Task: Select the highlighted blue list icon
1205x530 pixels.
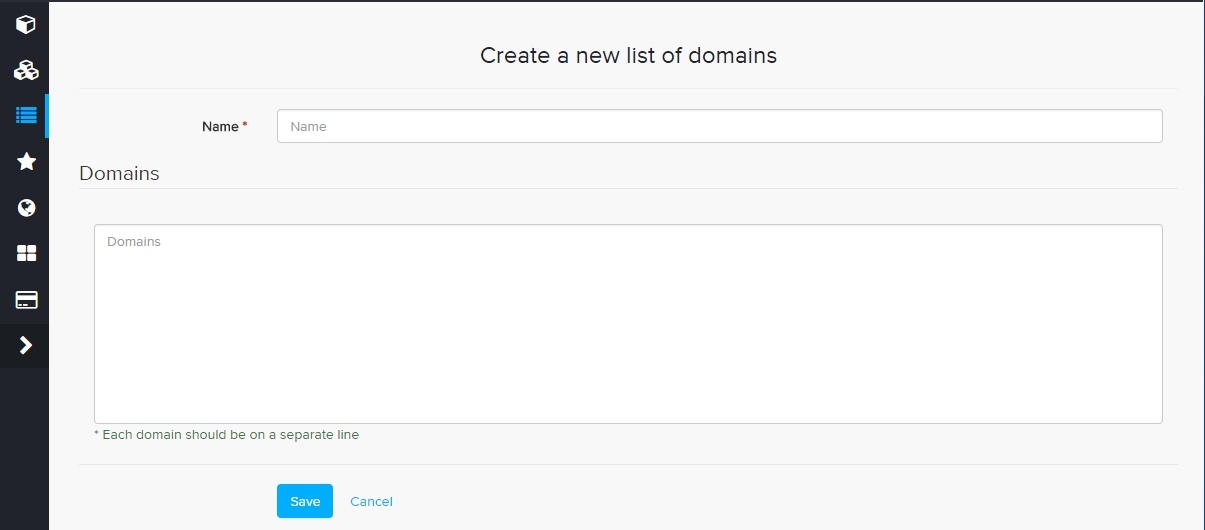Action: point(26,115)
